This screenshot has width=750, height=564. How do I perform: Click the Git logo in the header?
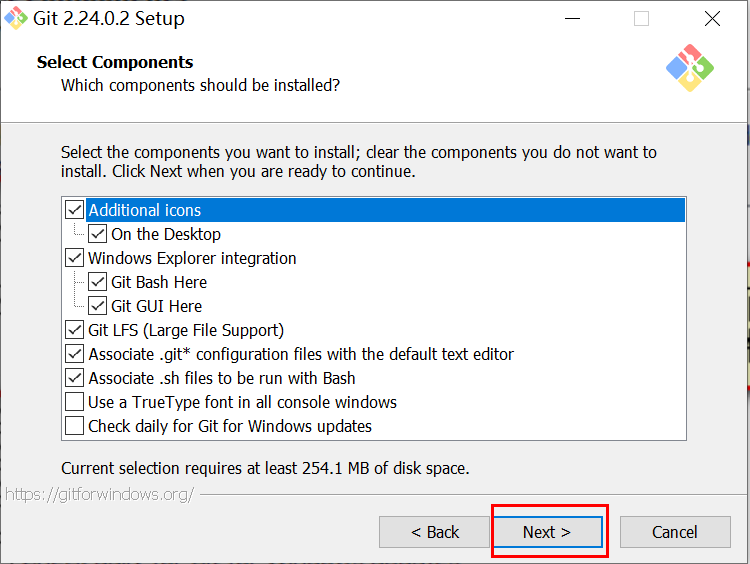coord(689,68)
